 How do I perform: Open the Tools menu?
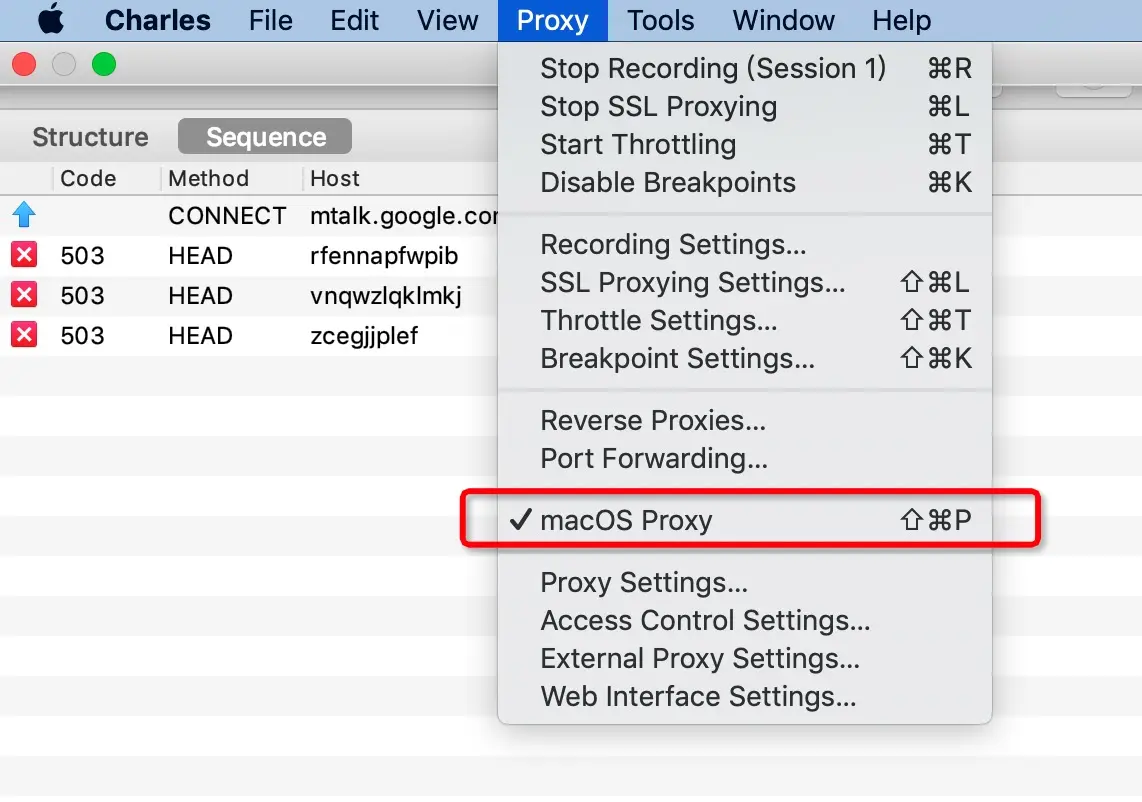point(660,20)
